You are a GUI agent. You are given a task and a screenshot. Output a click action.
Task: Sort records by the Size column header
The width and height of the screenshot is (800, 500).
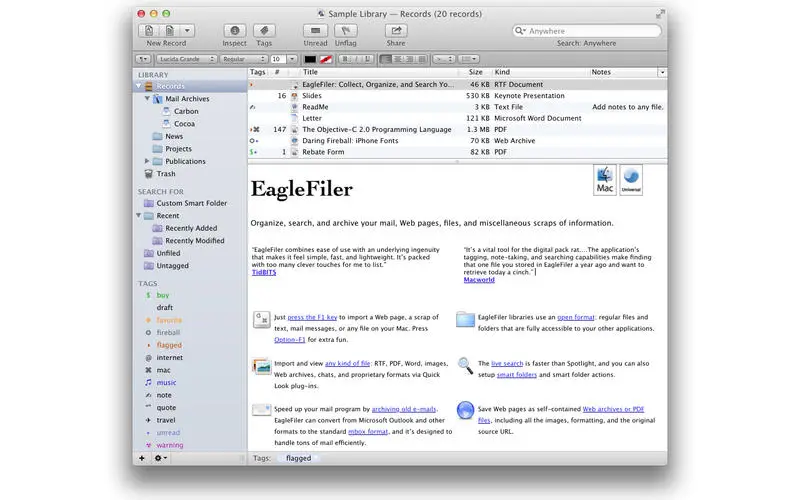pos(476,72)
